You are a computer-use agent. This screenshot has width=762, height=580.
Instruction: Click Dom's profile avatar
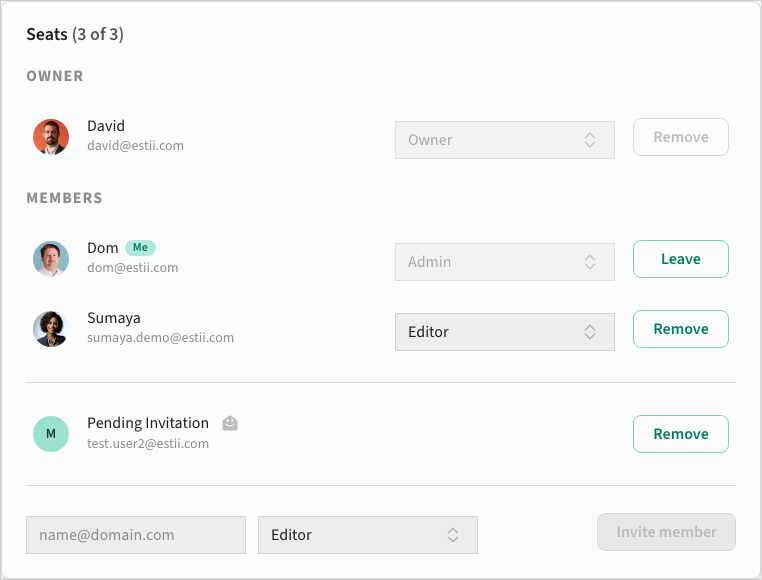pyautogui.click(x=51, y=259)
